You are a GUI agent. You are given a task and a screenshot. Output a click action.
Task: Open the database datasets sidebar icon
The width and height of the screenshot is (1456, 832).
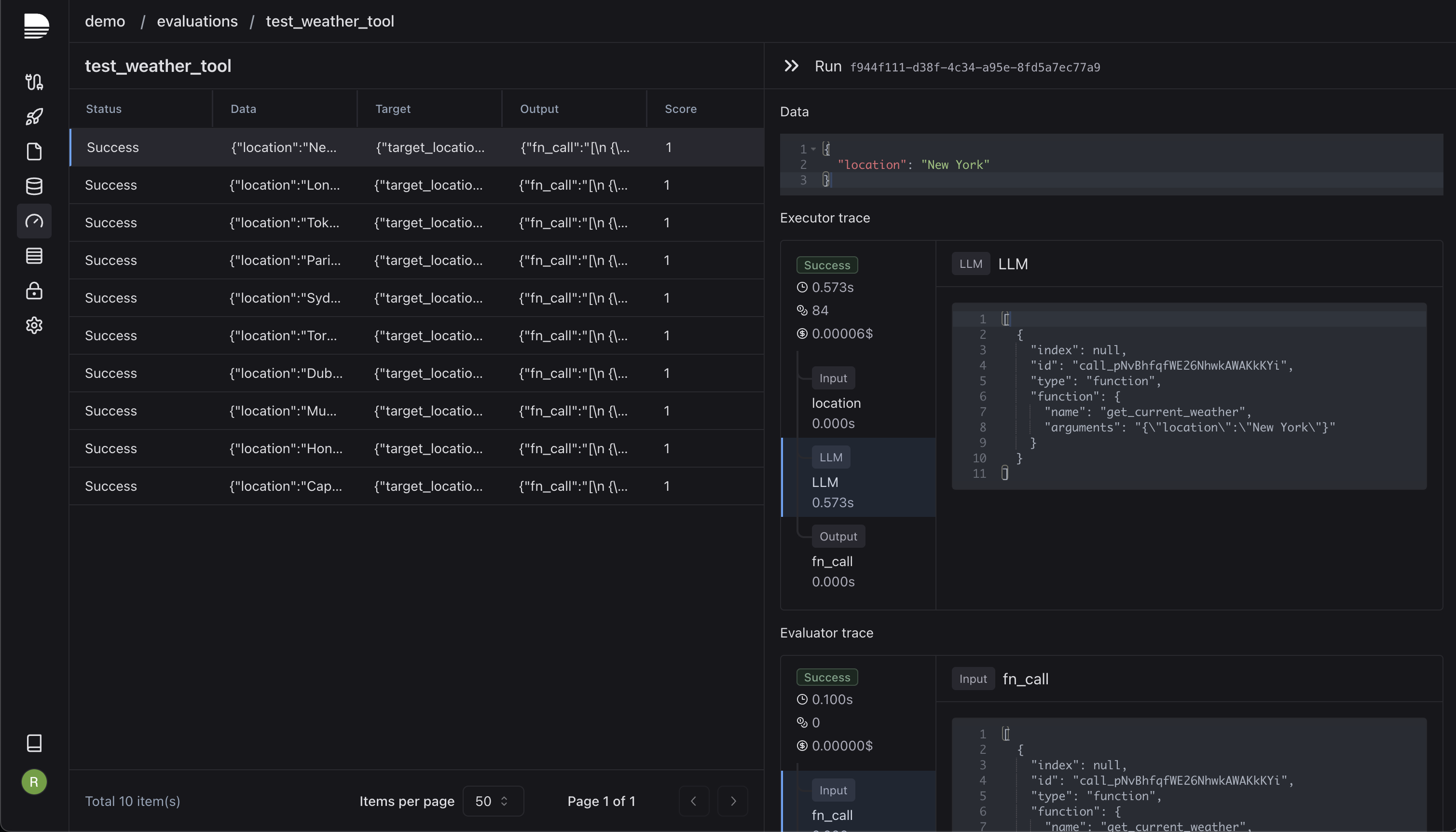tap(34, 186)
